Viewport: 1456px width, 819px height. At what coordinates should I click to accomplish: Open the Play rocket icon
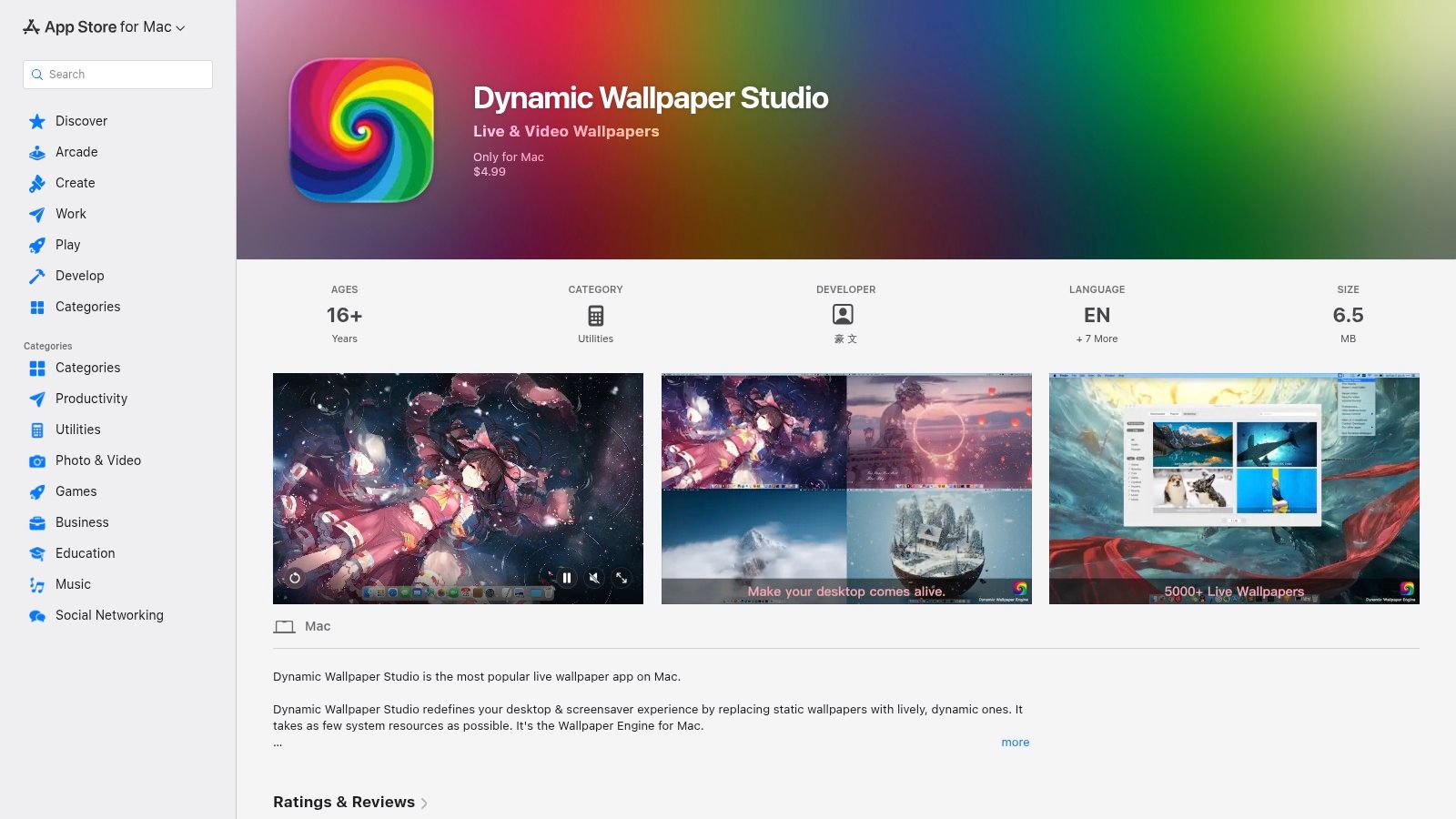point(37,245)
